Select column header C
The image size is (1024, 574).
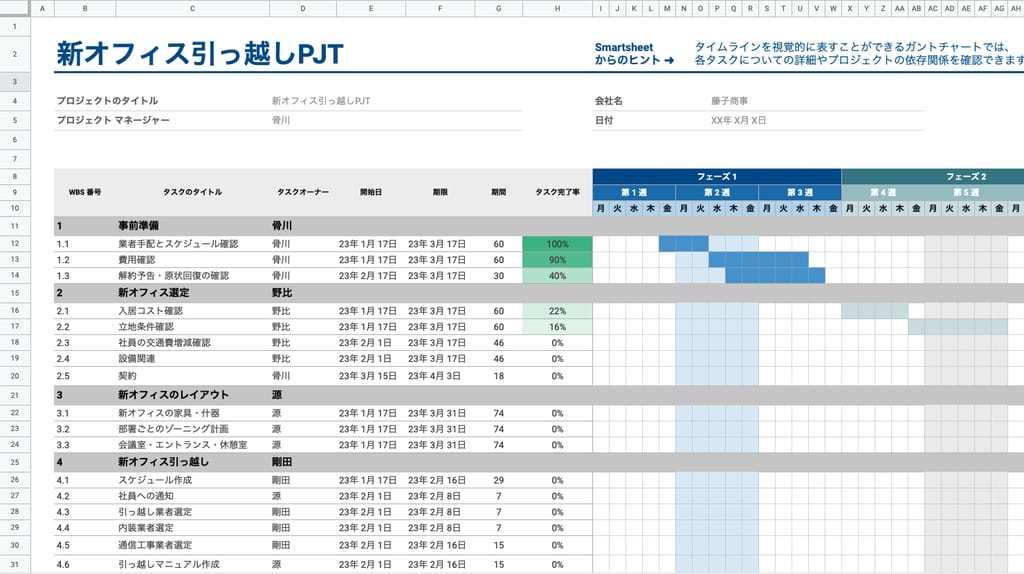click(x=192, y=8)
